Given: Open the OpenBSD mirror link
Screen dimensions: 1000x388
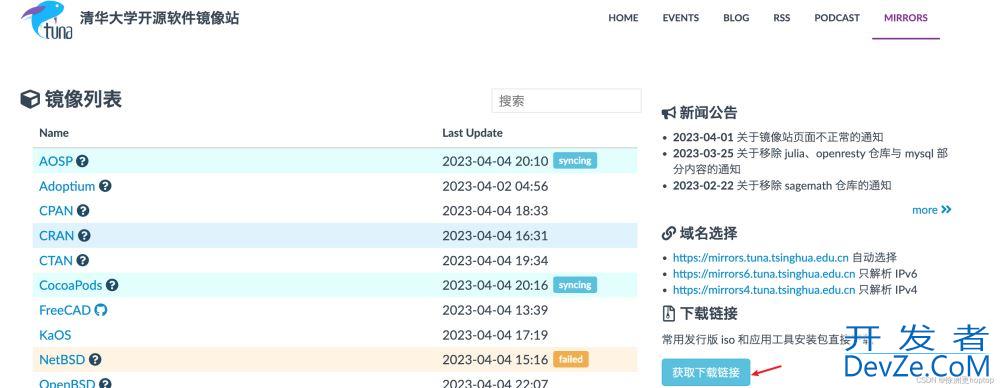Looking at the screenshot, I should 67,384.
